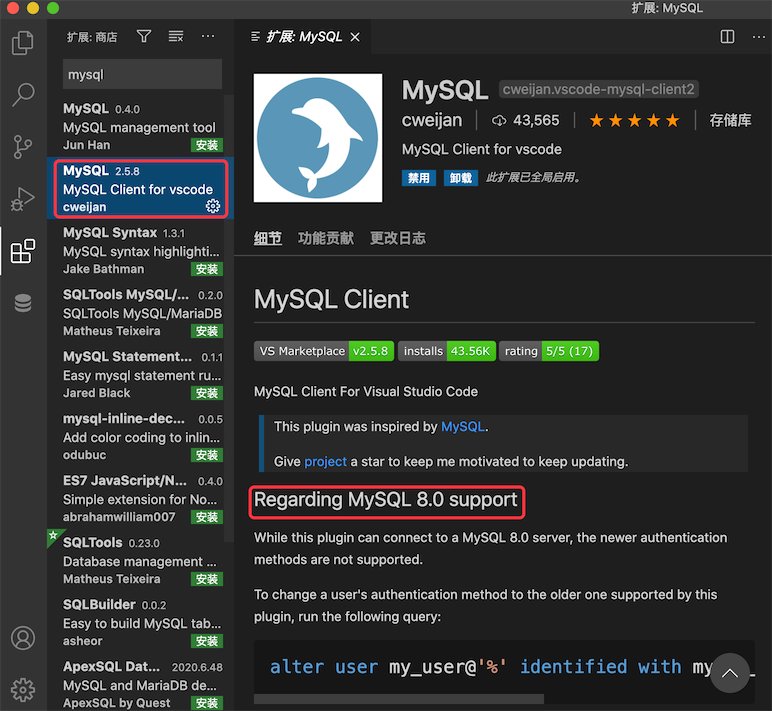
Task: Open the Explorer files icon
Action: pos(23,43)
